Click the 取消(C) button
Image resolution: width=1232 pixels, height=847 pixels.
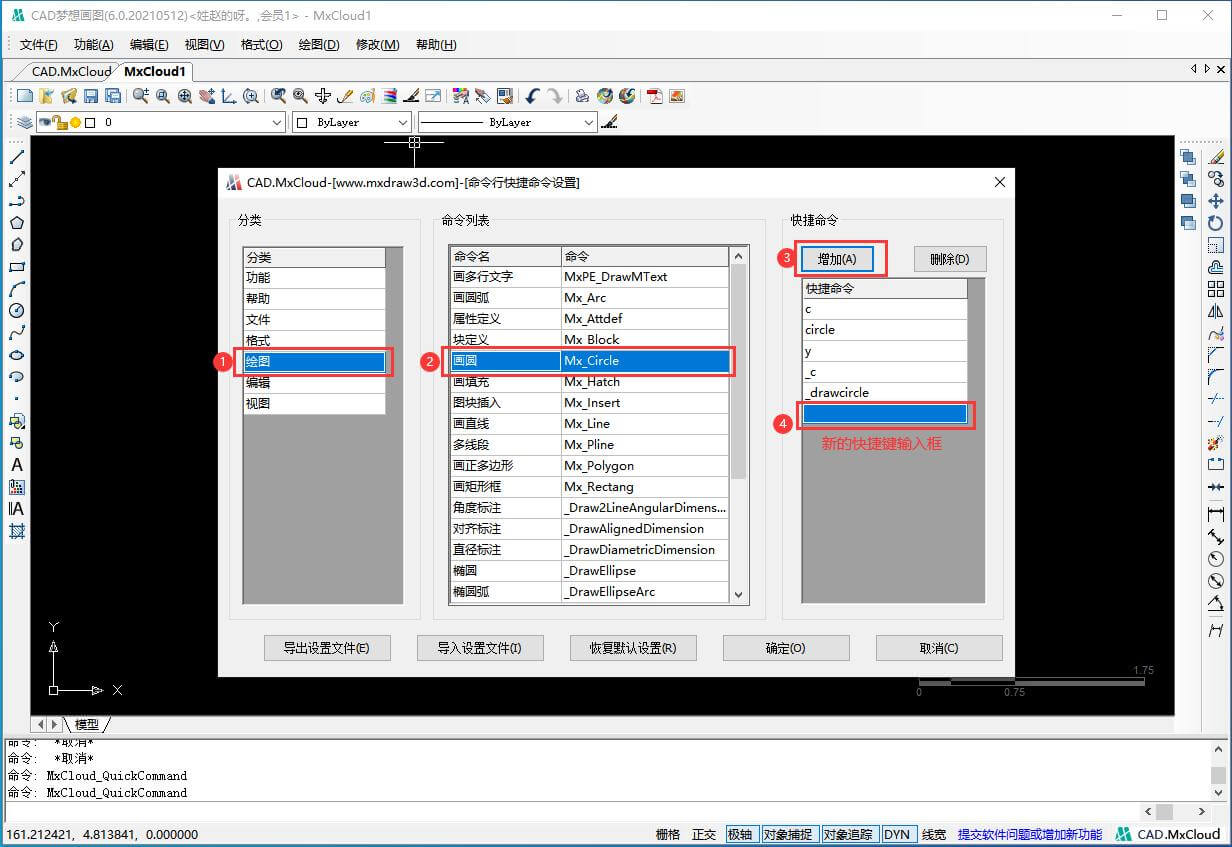[939, 648]
